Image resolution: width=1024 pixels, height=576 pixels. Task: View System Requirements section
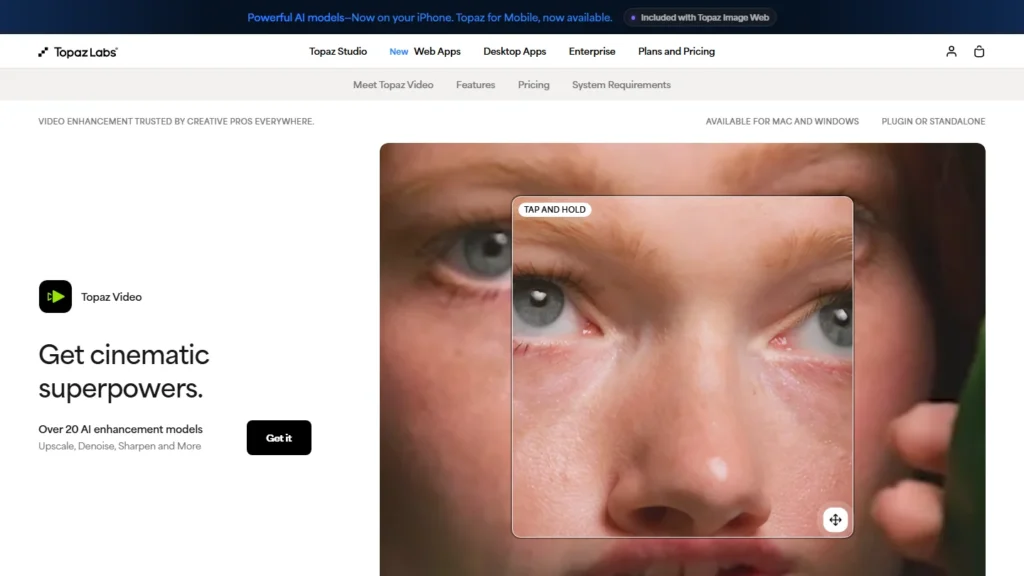621,84
